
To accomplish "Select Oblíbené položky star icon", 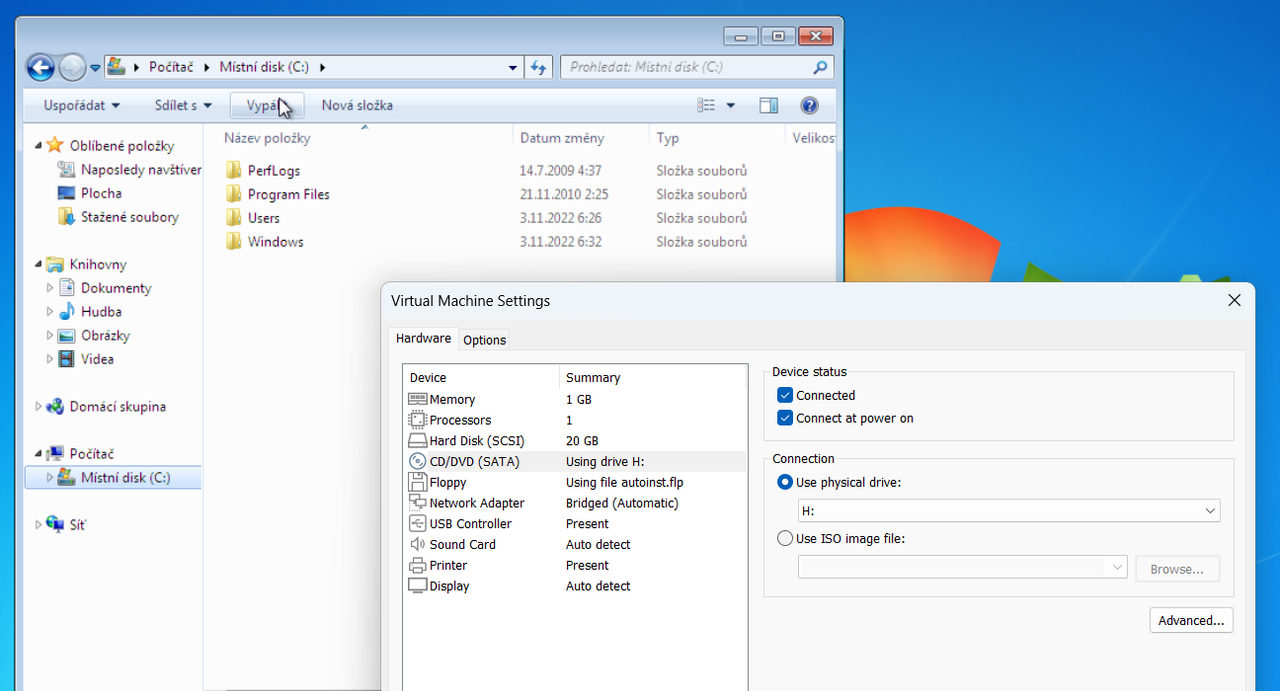I will [55, 145].
